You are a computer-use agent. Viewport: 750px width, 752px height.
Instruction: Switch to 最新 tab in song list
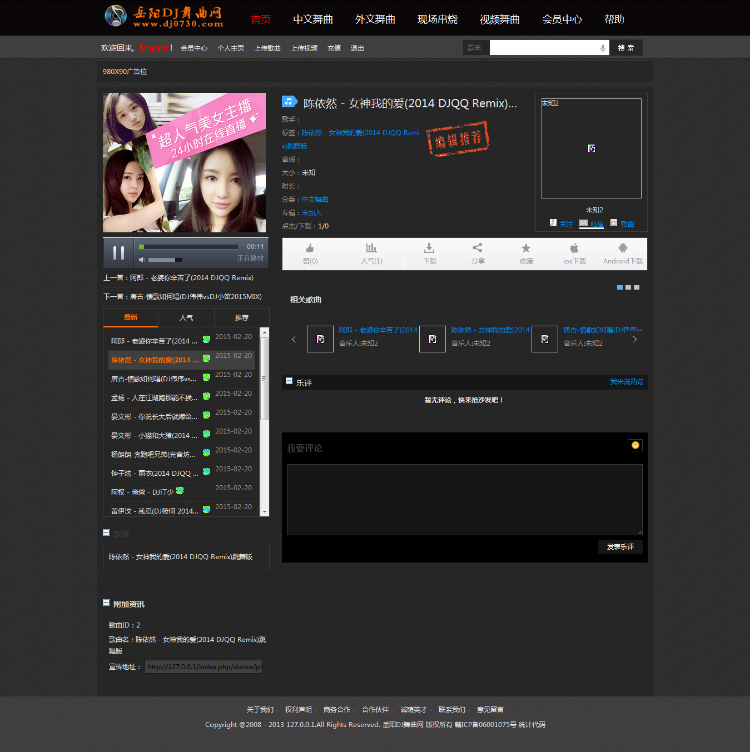pos(130,317)
